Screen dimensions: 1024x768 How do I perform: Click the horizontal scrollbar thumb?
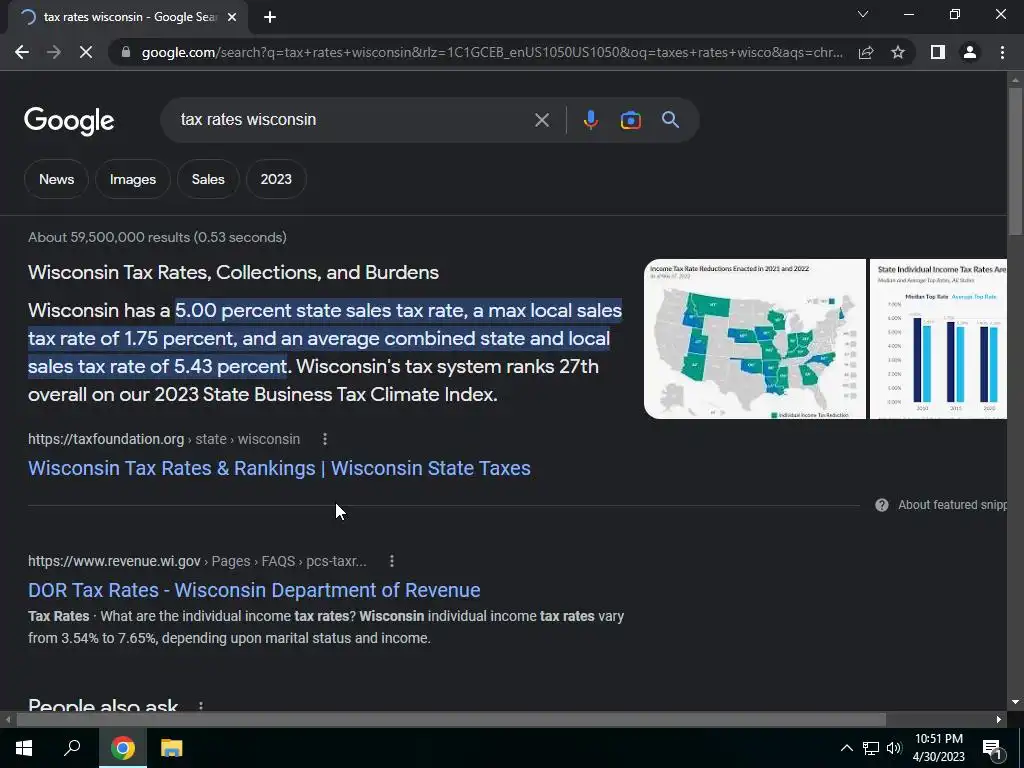click(x=451, y=720)
